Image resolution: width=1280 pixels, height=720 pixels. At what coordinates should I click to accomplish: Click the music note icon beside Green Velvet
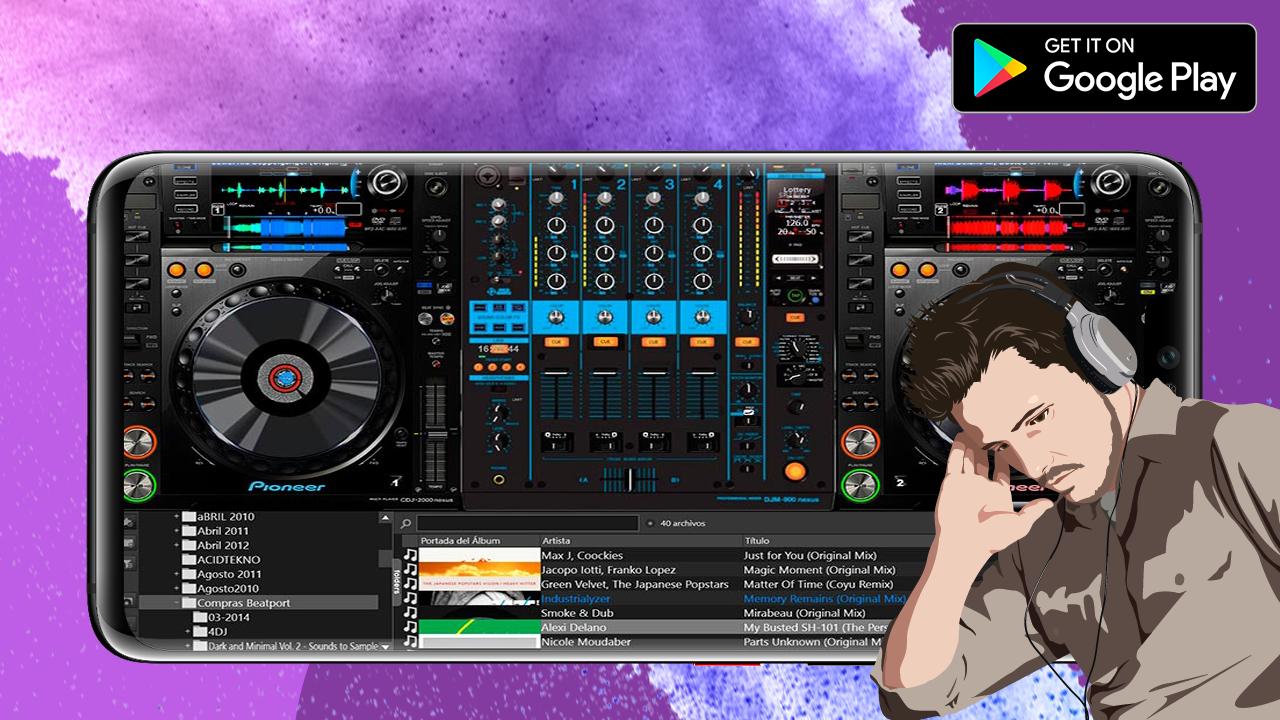click(410, 584)
